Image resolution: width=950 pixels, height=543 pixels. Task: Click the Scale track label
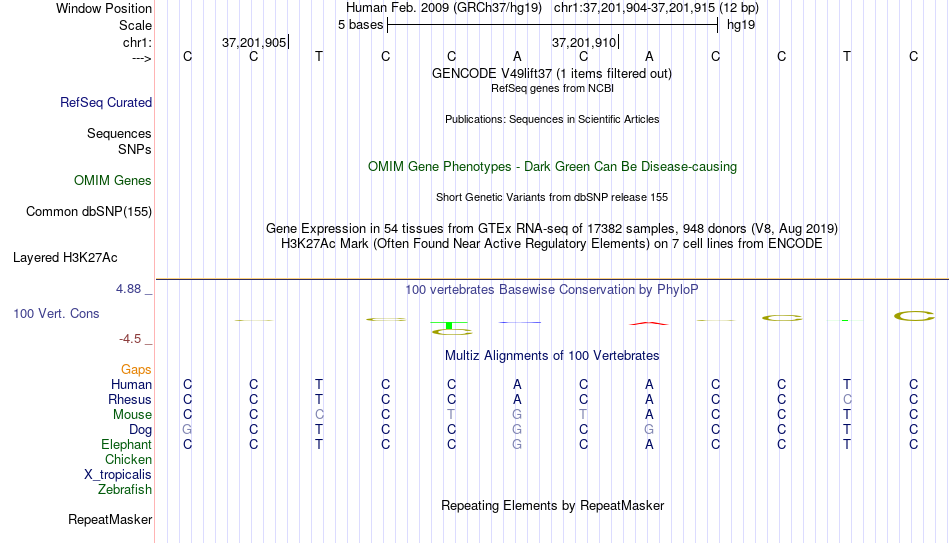(x=135, y=25)
